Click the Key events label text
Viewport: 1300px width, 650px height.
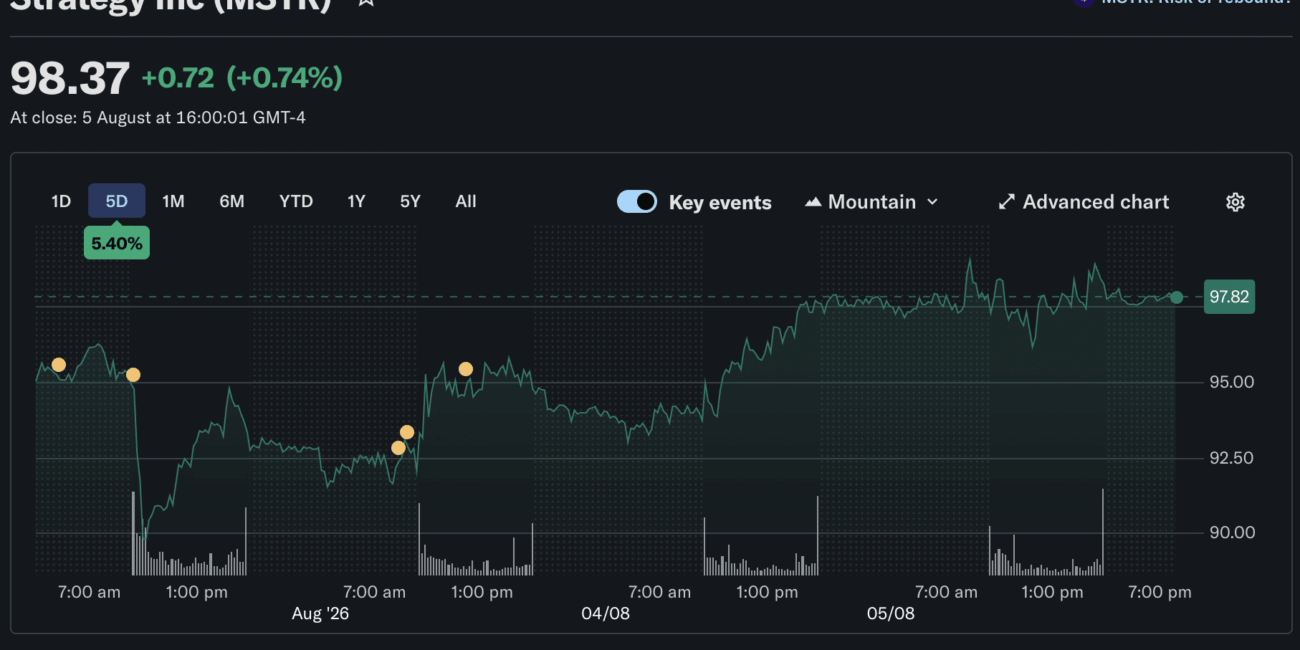720,202
